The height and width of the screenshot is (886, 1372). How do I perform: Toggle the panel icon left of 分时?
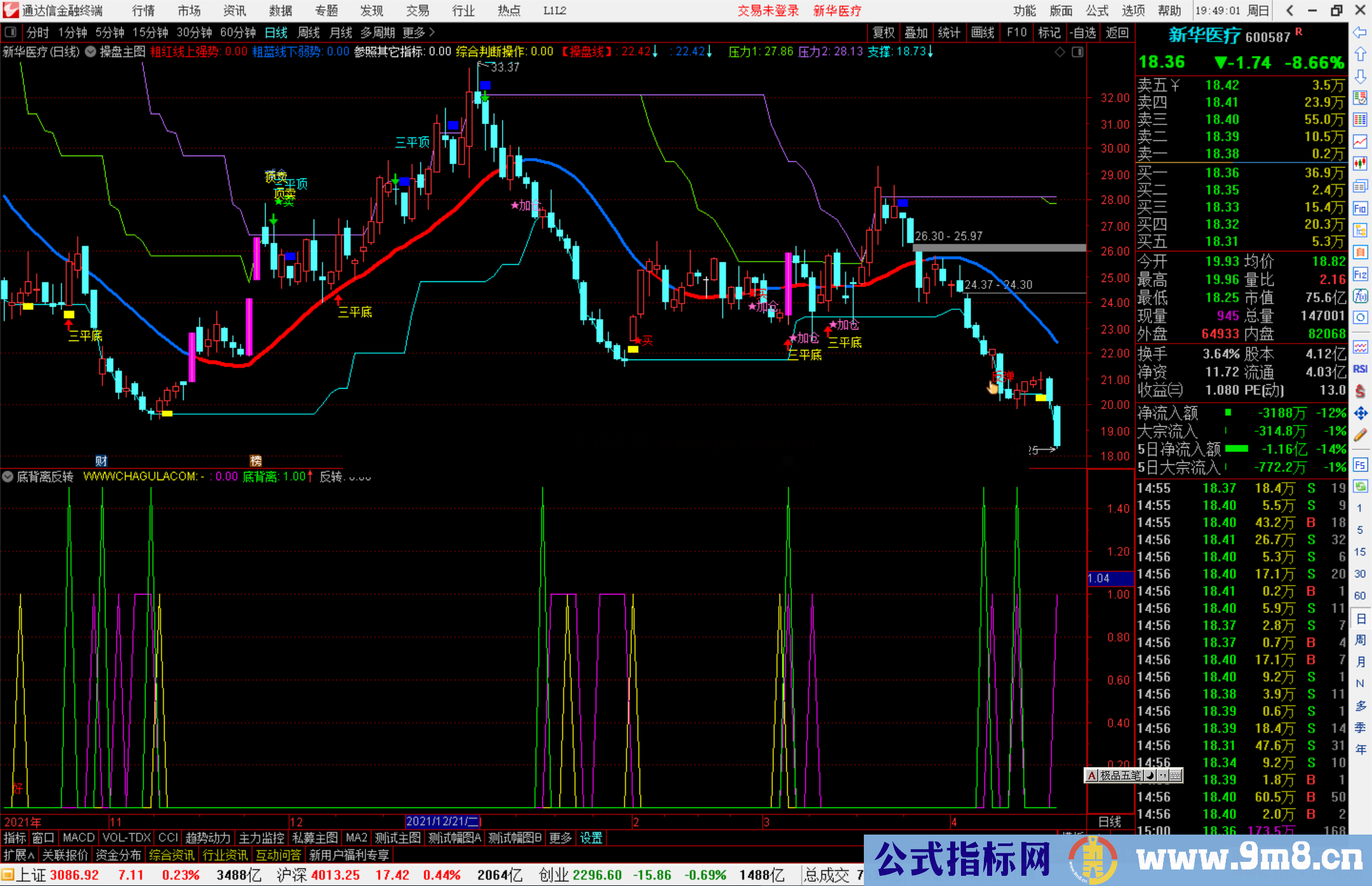click(11, 32)
